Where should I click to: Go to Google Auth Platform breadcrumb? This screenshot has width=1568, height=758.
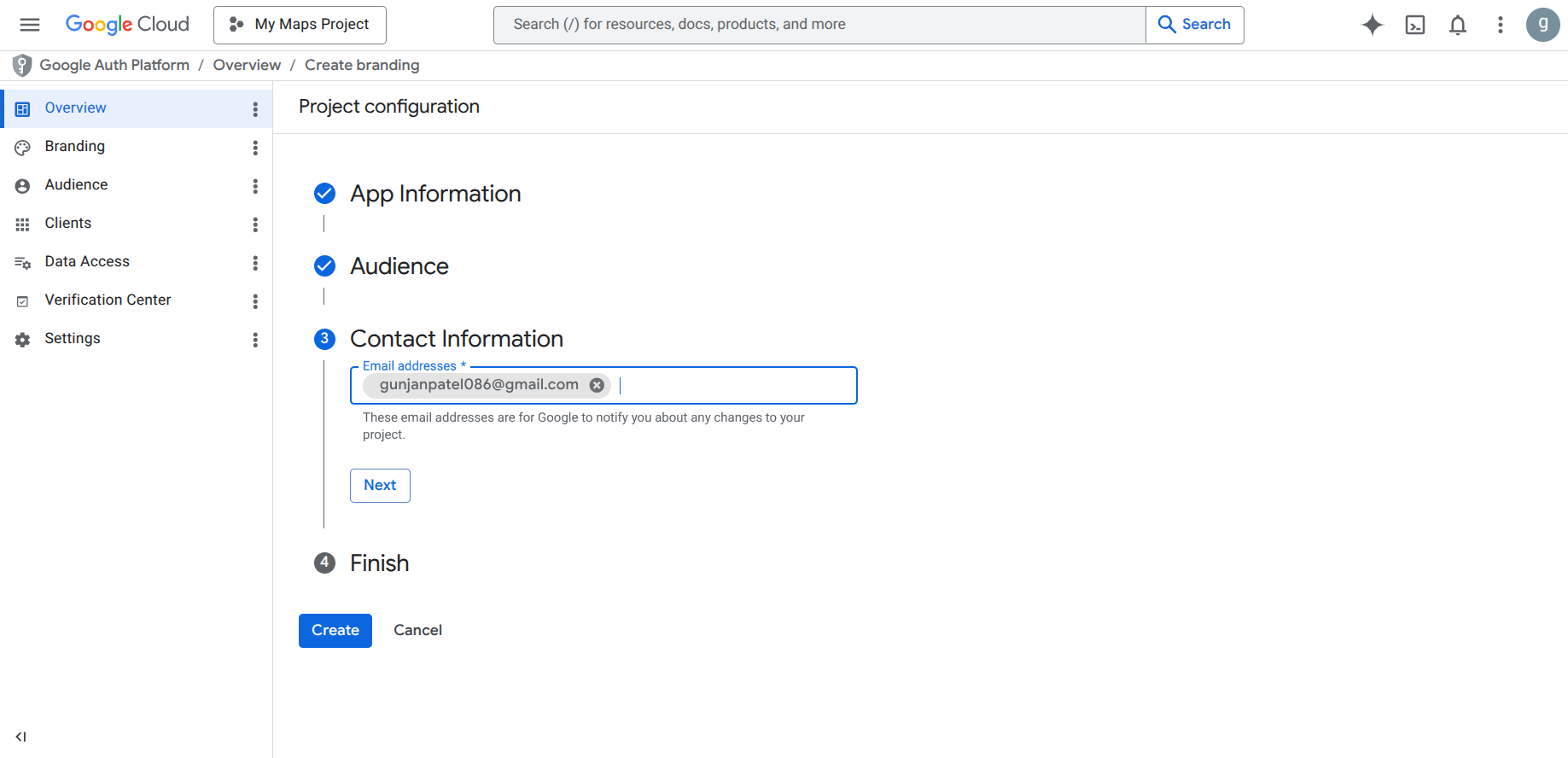click(x=114, y=65)
